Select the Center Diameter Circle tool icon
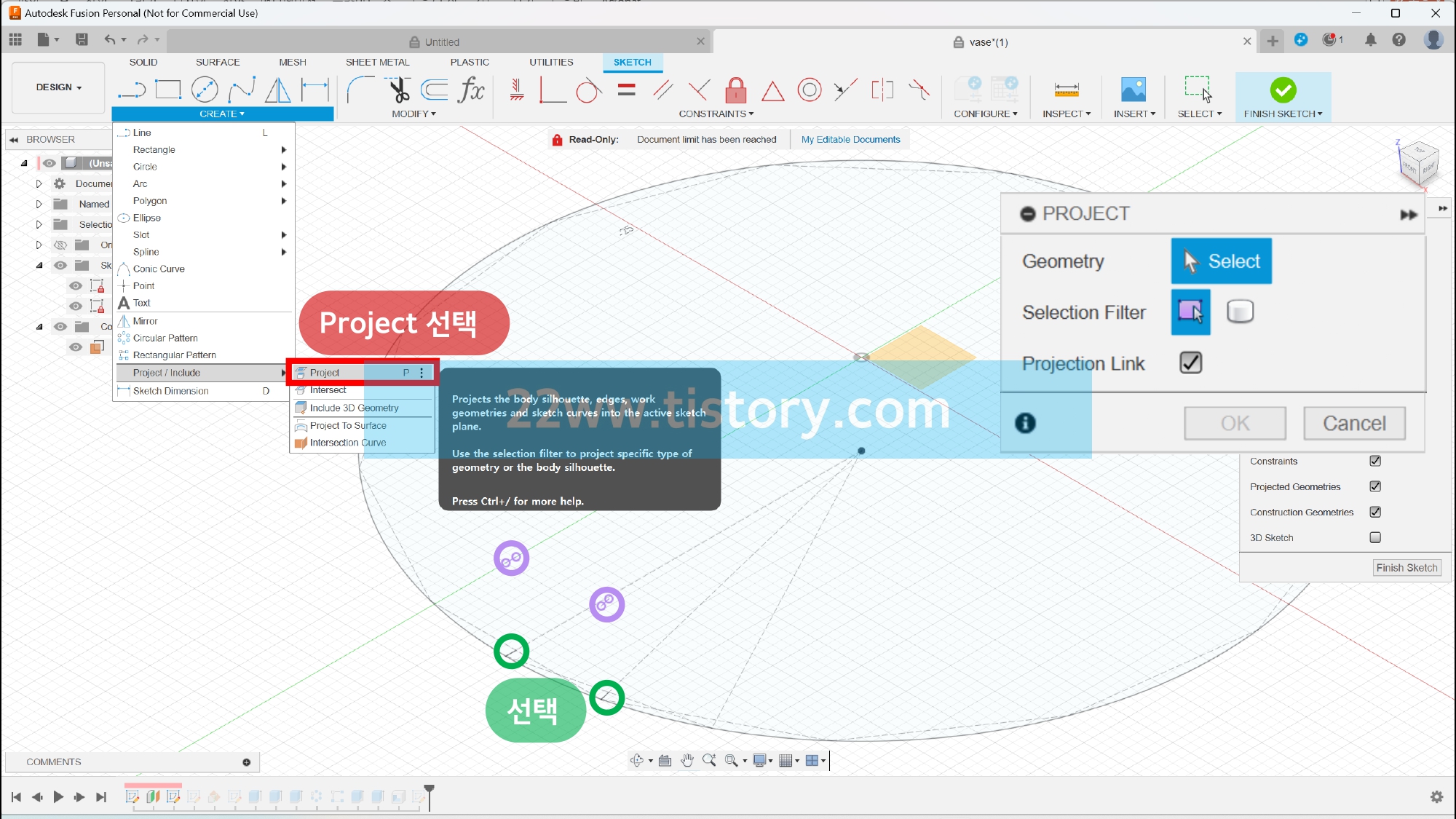Image resolution: width=1456 pixels, height=819 pixels. click(x=205, y=90)
